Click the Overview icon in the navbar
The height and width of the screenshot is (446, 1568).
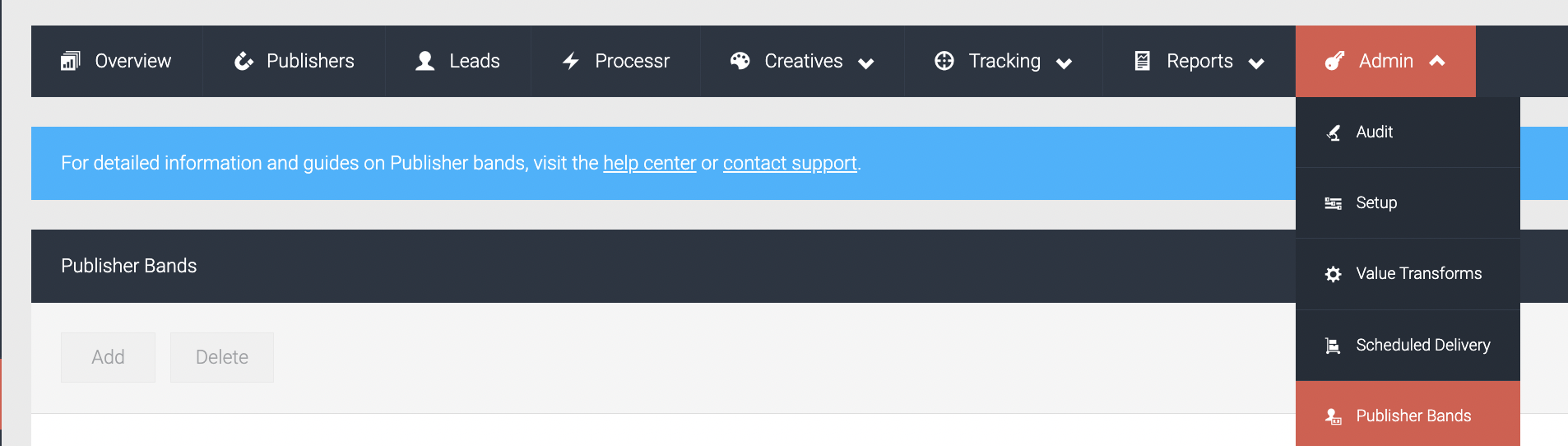tap(70, 61)
